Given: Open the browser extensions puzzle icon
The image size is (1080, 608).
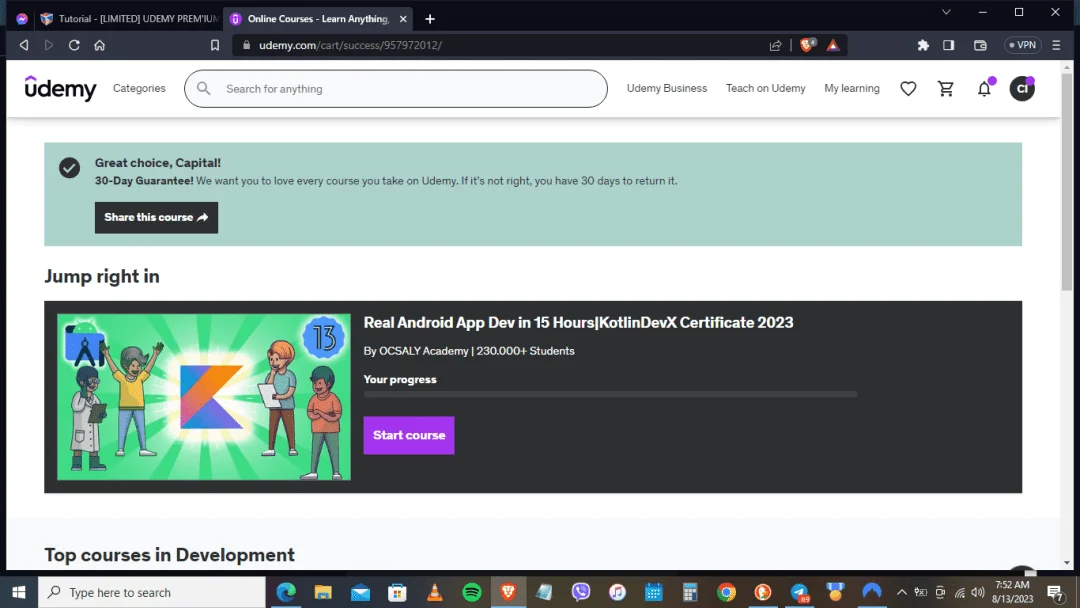Looking at the screenshot, I should [923, 45].
